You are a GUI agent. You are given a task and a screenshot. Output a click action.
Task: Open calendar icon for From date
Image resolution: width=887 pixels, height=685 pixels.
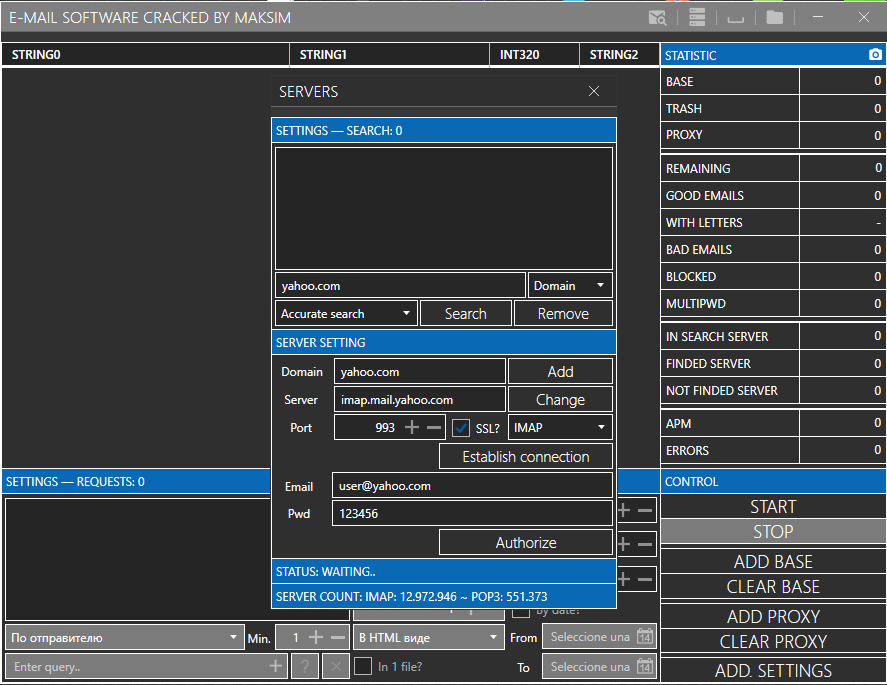pyautogui.click(x=645, y=637)
